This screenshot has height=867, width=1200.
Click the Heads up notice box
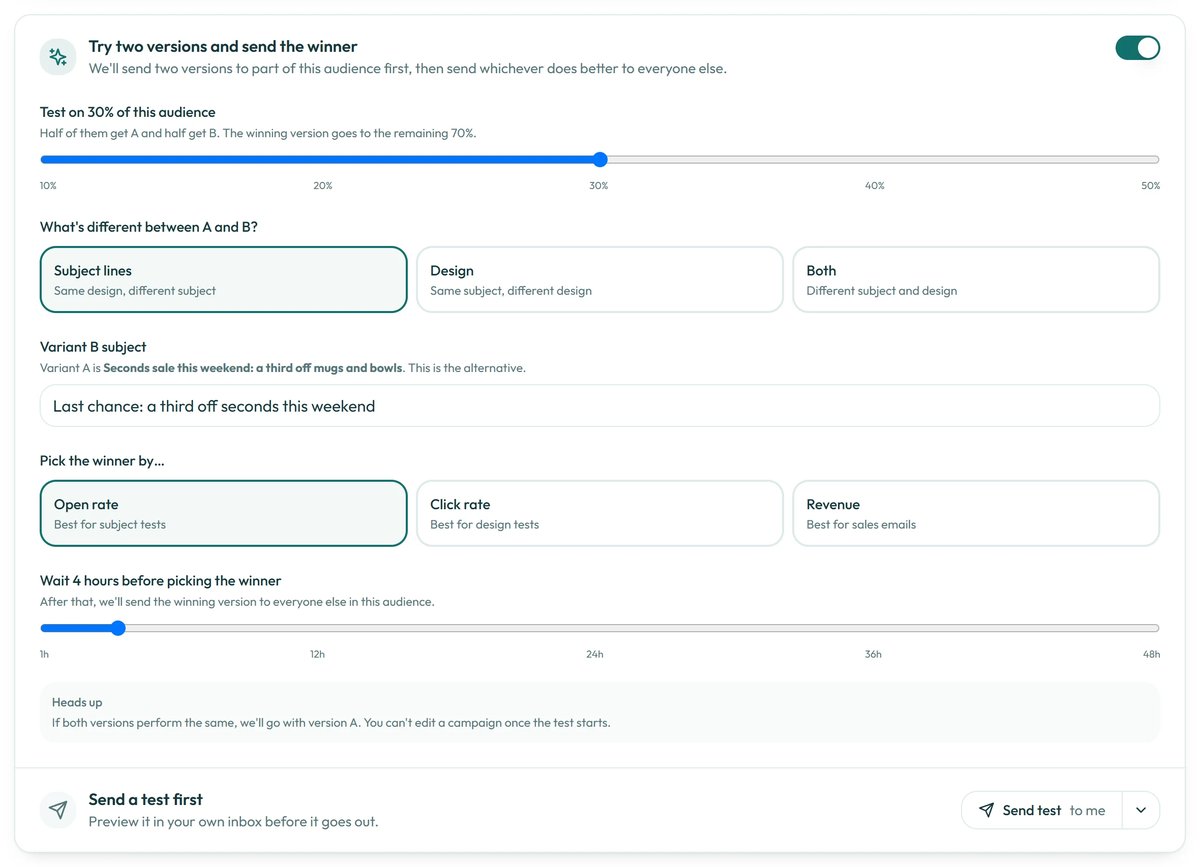pyautogui.click(x=600, y=712)
